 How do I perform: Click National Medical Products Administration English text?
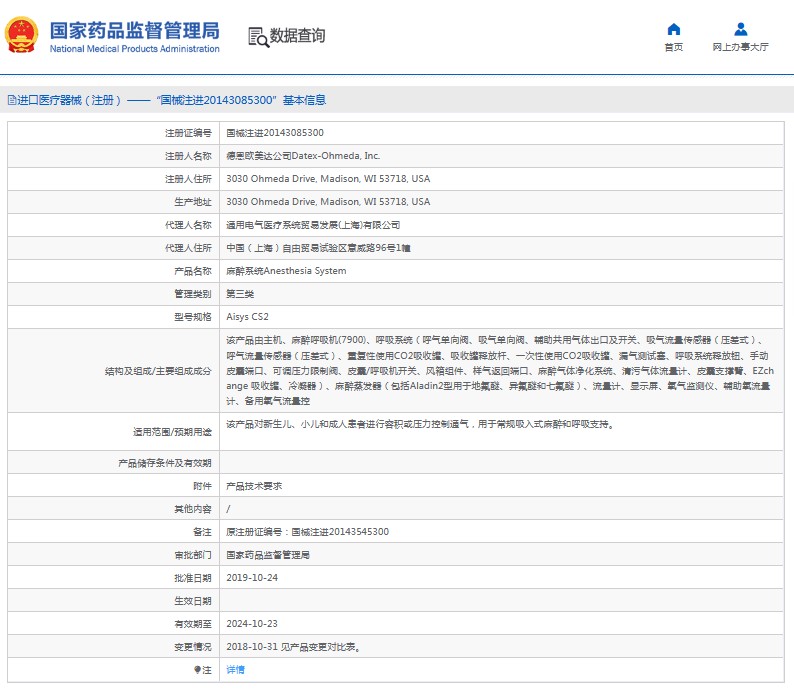(134, 49)
